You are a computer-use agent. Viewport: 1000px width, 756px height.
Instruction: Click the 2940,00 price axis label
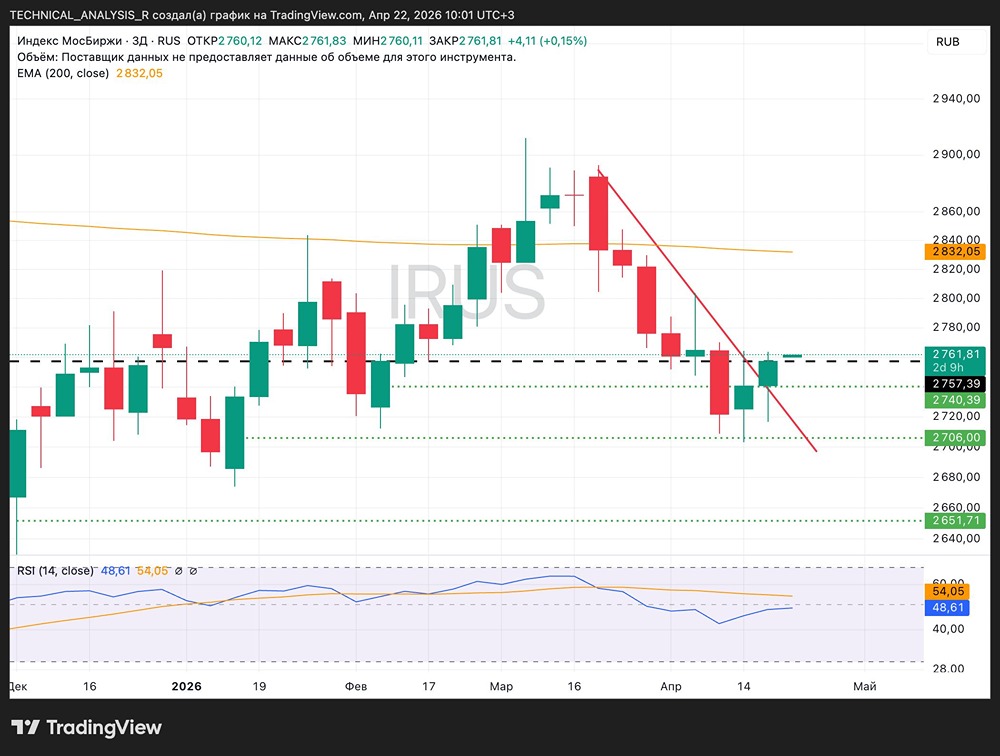click(956, 98)
